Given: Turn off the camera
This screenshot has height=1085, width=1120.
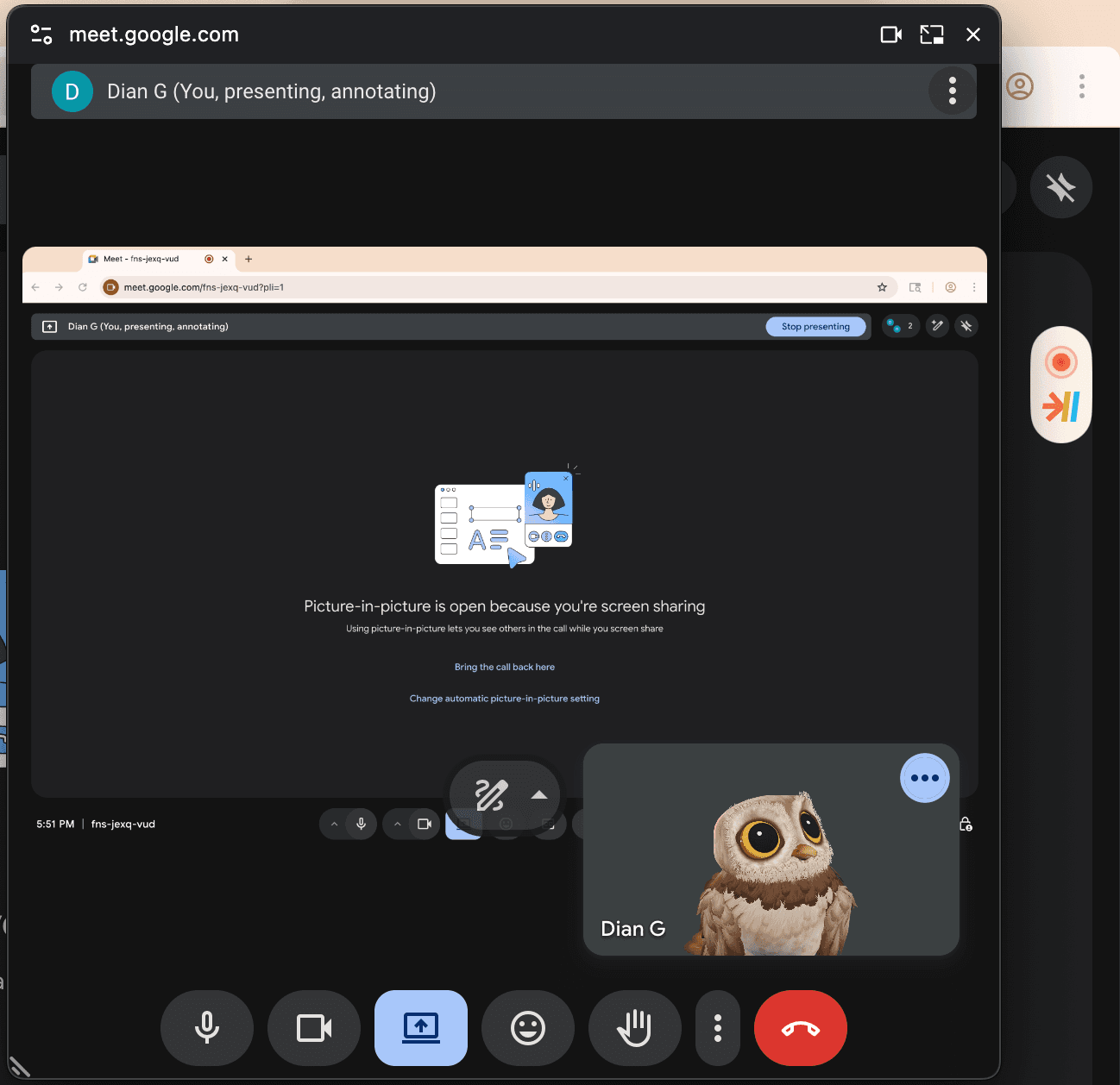Looking at the screenshot, I should coord(314,1028).
